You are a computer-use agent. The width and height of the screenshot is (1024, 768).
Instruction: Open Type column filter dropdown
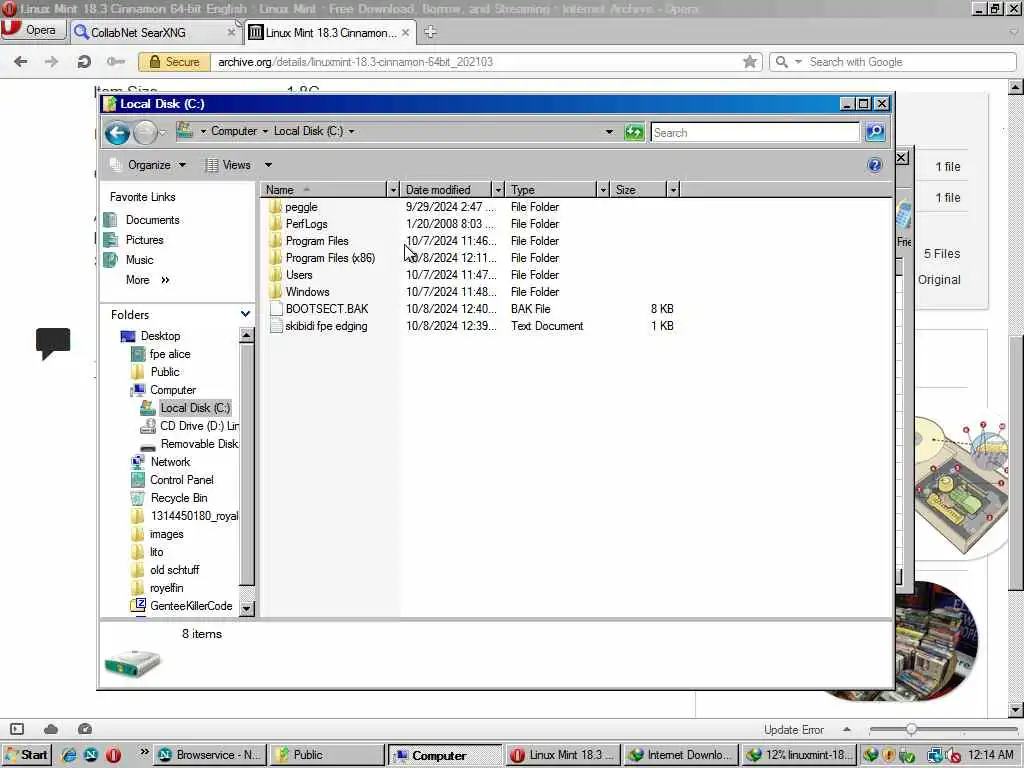tap(603, 190)
